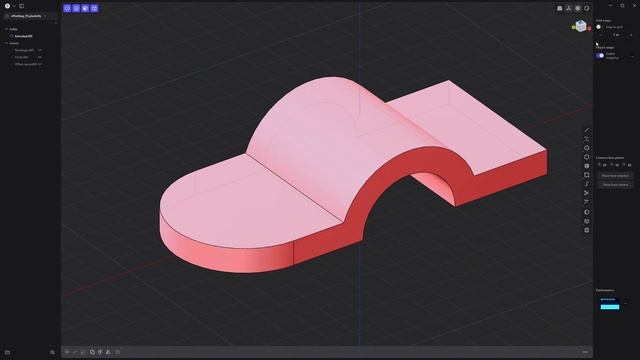Switch to control-point selection mode
The image size is (640, 360).
tap(67, 8)
